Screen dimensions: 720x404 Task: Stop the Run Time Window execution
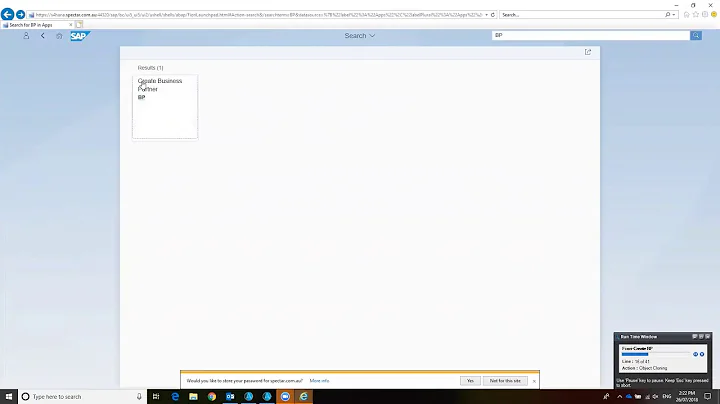pyautogui.click(x=702, y=354)
